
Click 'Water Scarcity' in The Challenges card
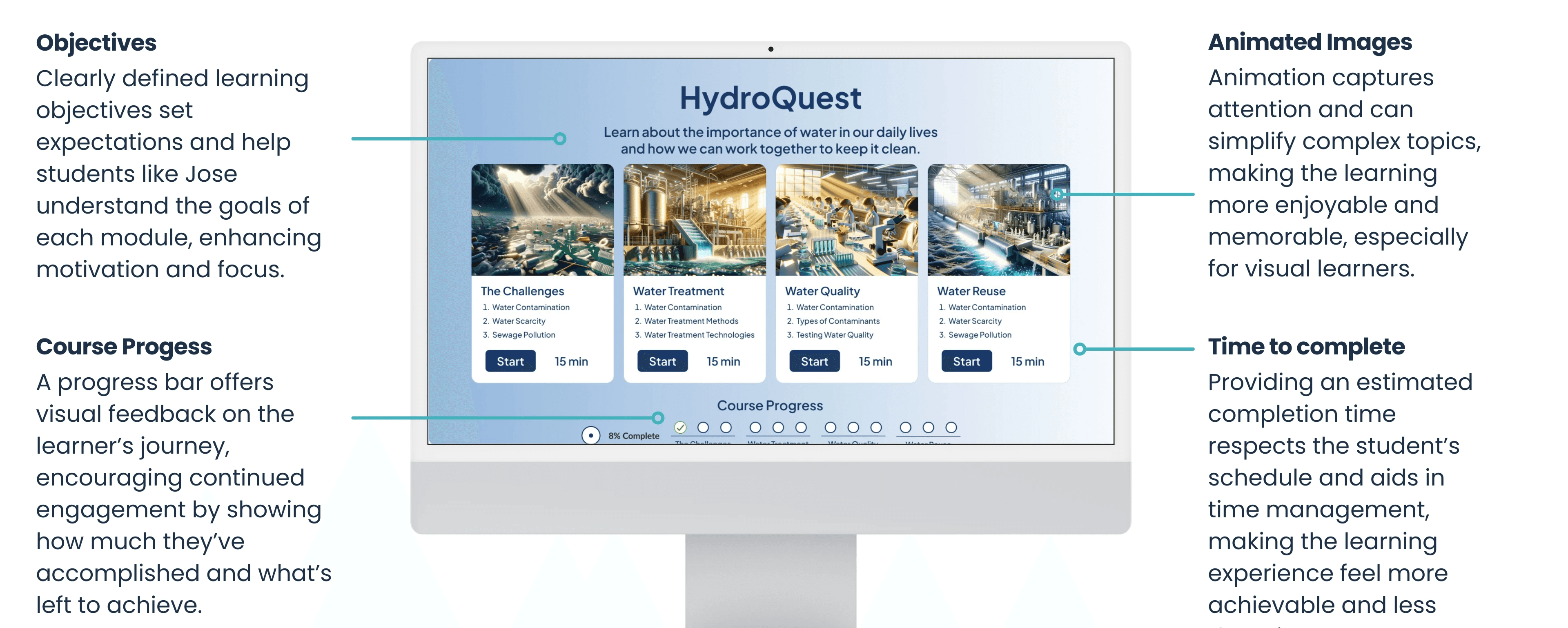click(519, 321)
